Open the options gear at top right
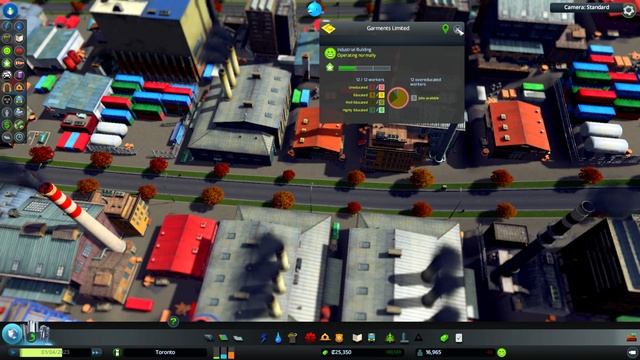The image size is (640, 360). 629,10
